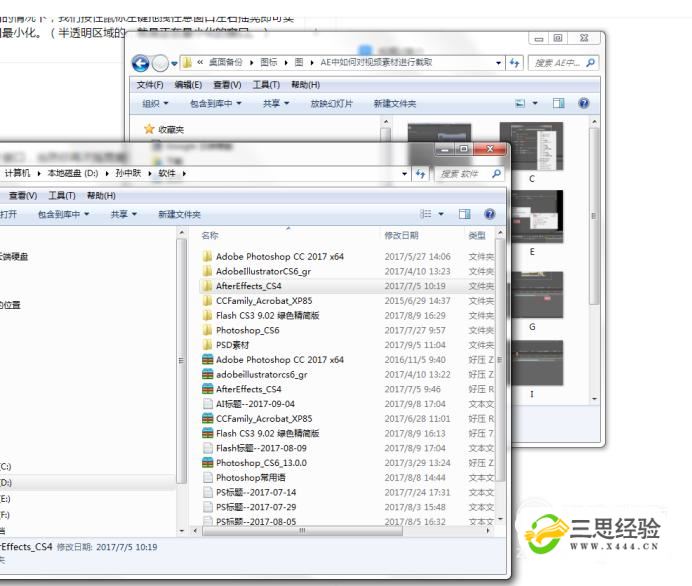Click the Back arrow in the rear window
Image resolution: width=692 pixels, height=586 pixels.
[140, 64]
